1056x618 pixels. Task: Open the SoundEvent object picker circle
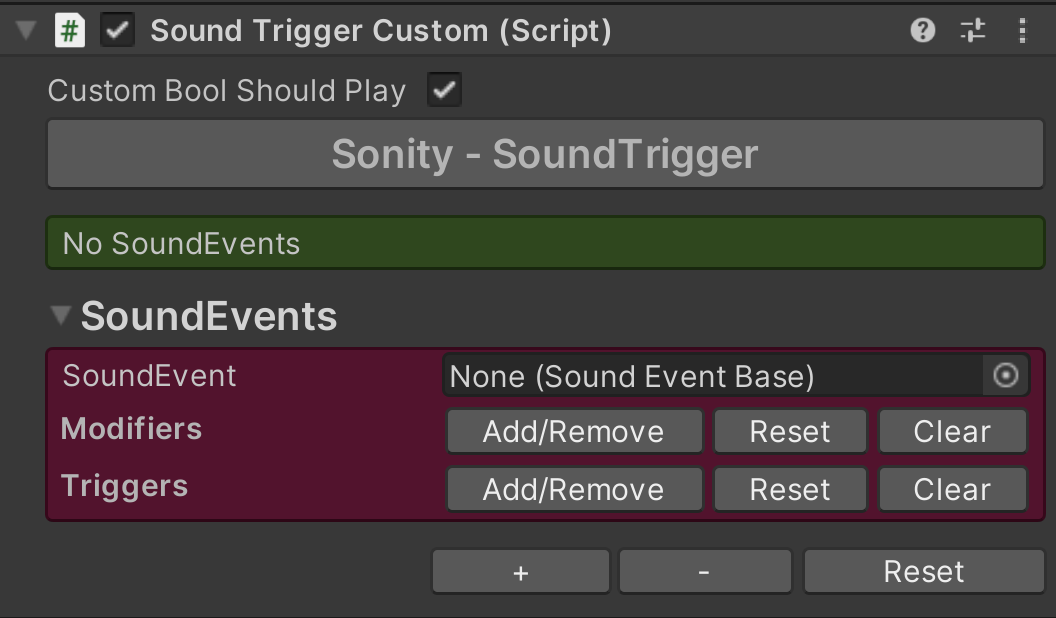pyautogui.click(x=1005, y=376)
